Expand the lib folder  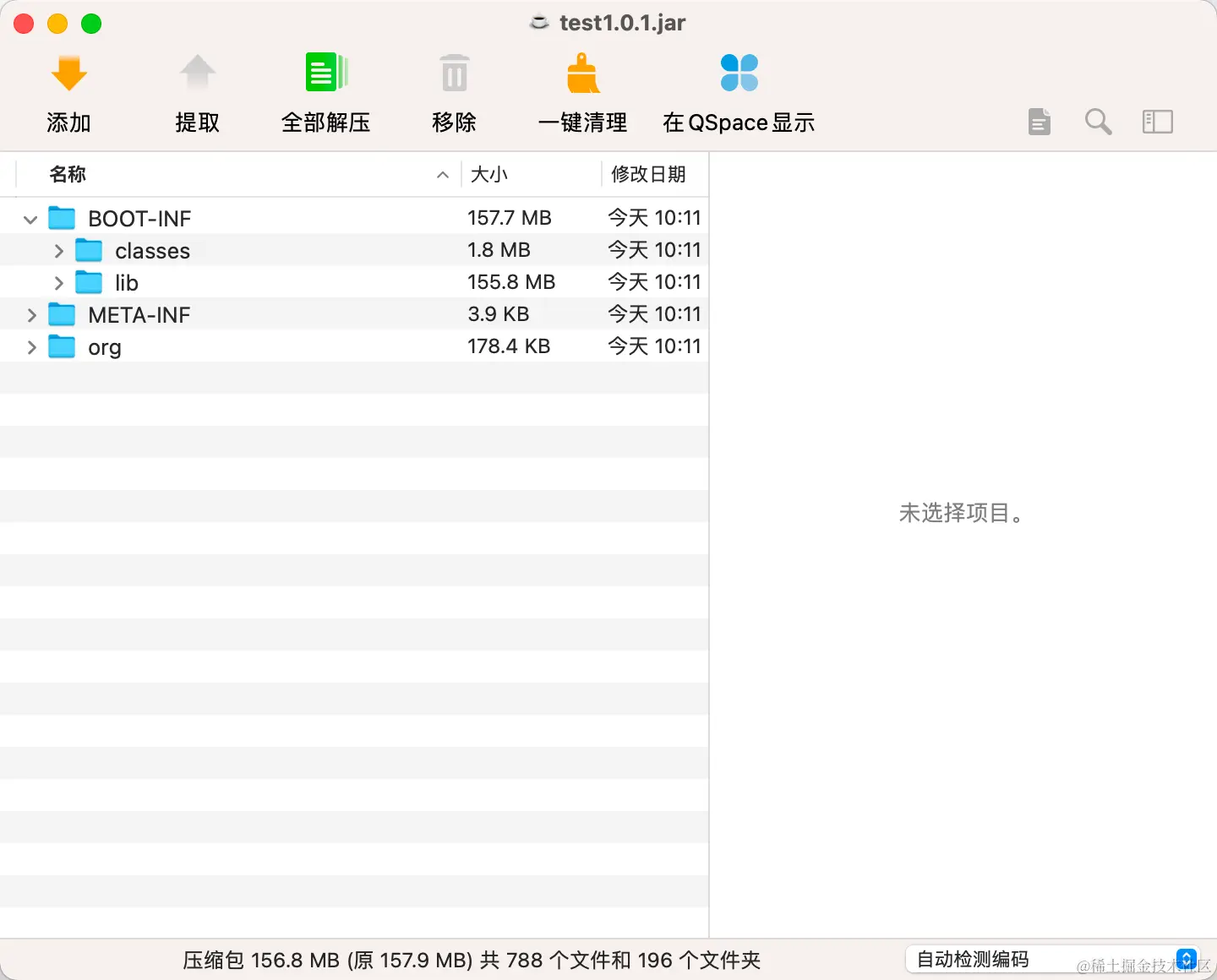pyautogui.click(x=58, y=283)
